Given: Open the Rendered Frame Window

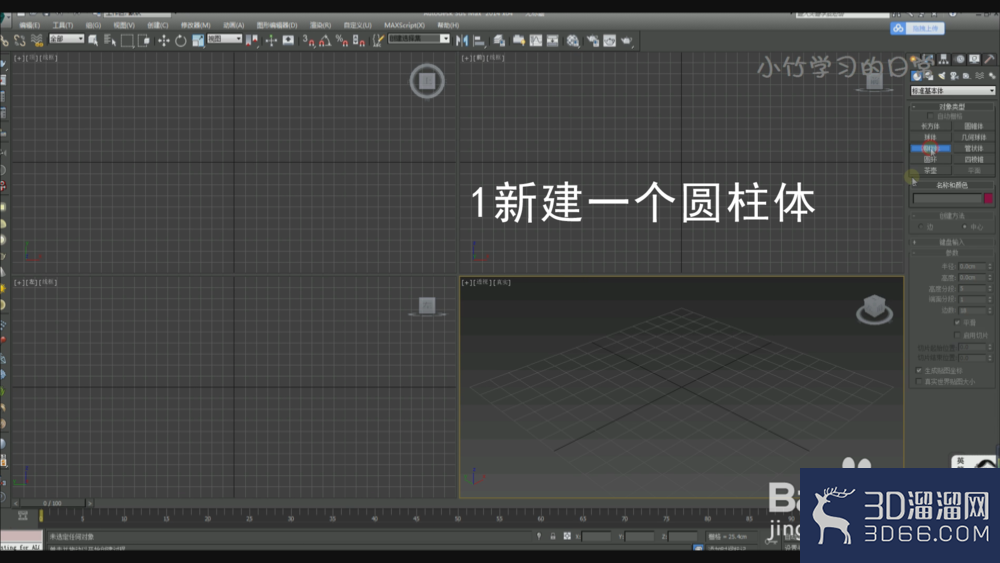Looking at the screenshot, I should coord(610,41).
